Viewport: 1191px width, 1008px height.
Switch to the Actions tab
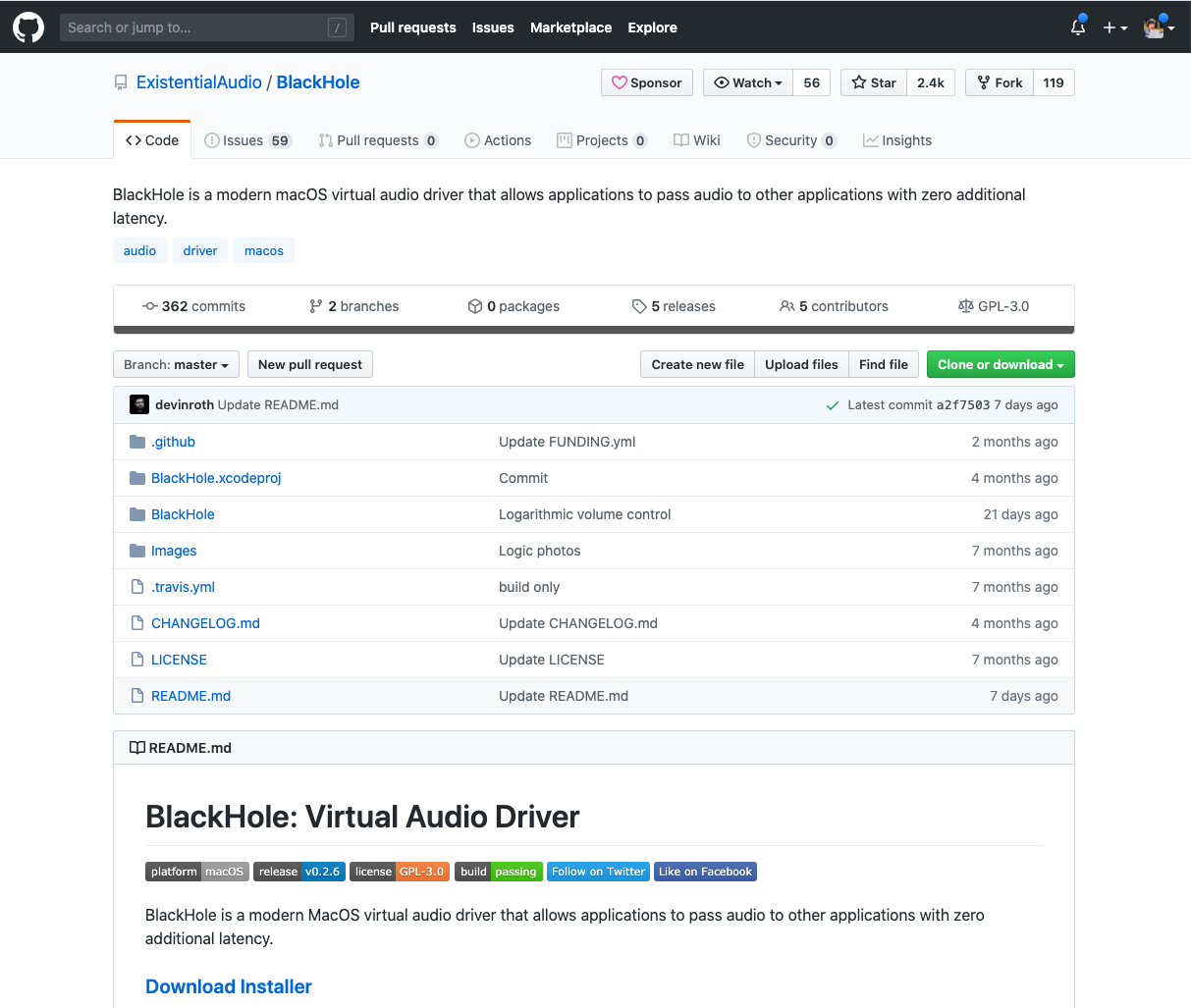[498, 140]
